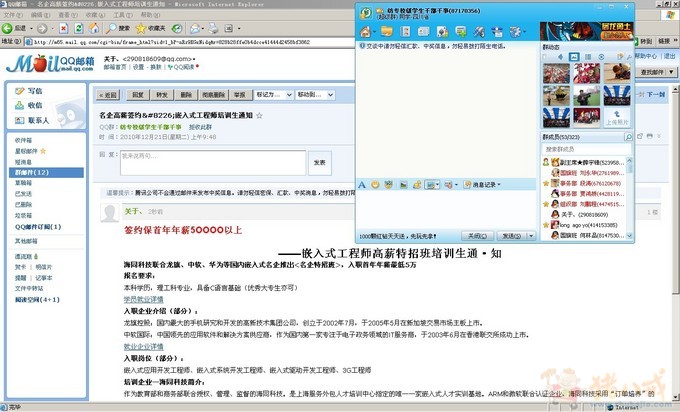Viewport: 680px width, 412px height.
Task: Expand the 发送 send options arrow
Action: (x=531, y=236)
